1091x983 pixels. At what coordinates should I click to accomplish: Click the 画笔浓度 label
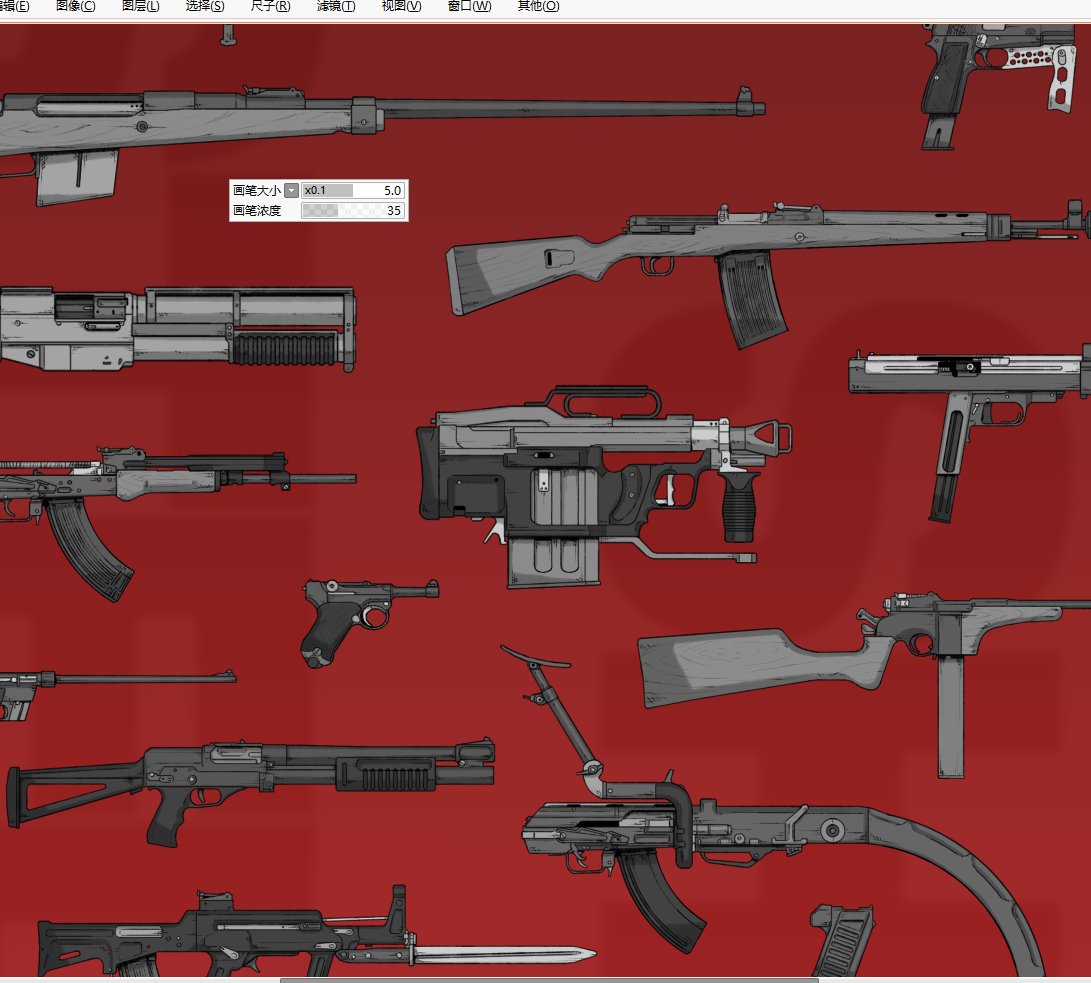point(257,210)
